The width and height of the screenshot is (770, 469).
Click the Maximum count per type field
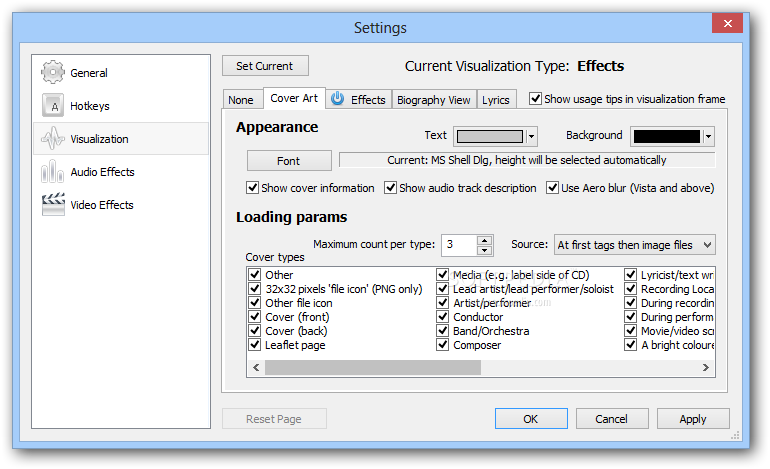click(x=460, y=245)
